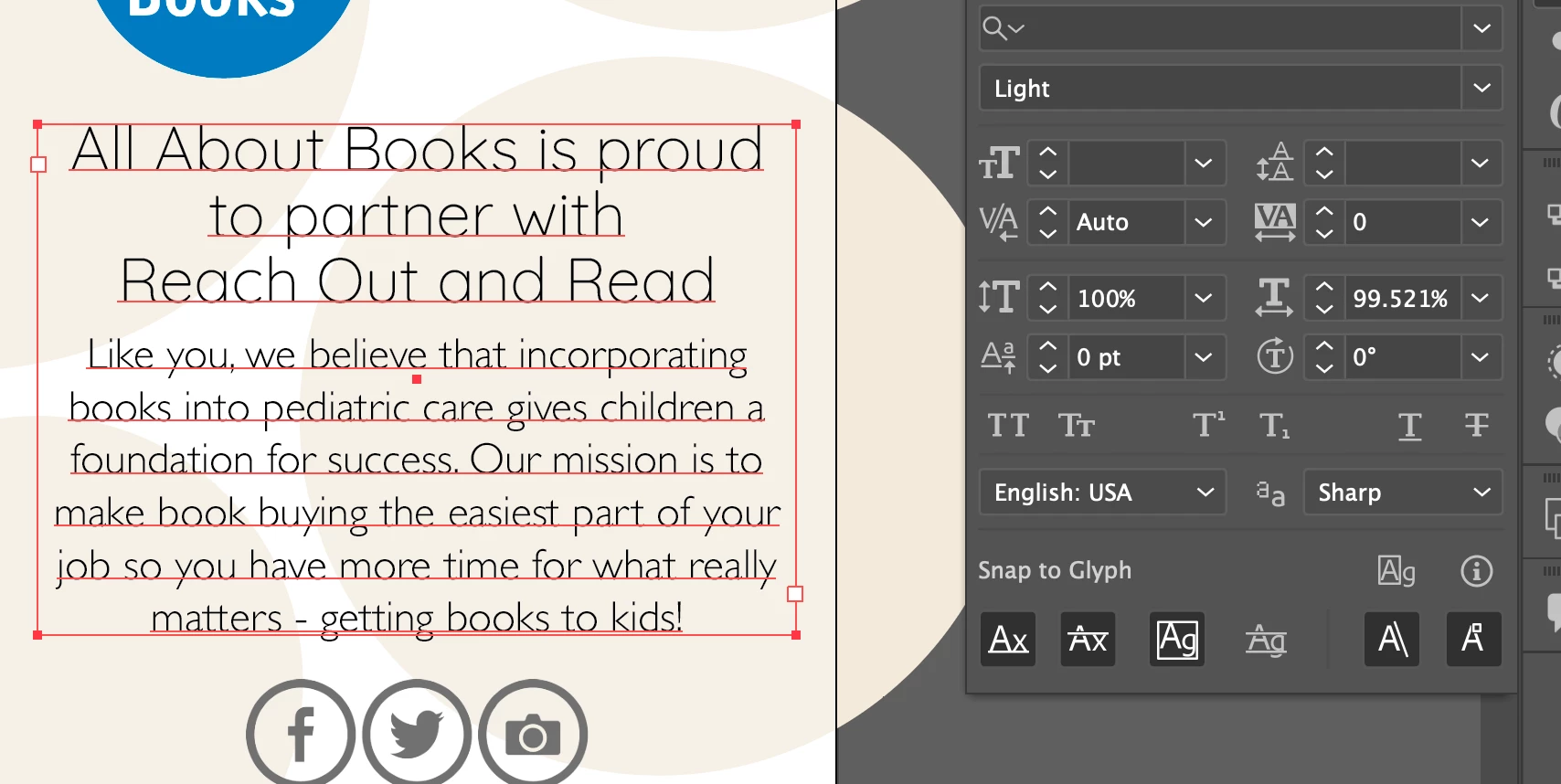The width and height of the screenshot is (1561, 784).
Task: Click Snap to Proximity Guides icon
Action: coord(1266,640)
